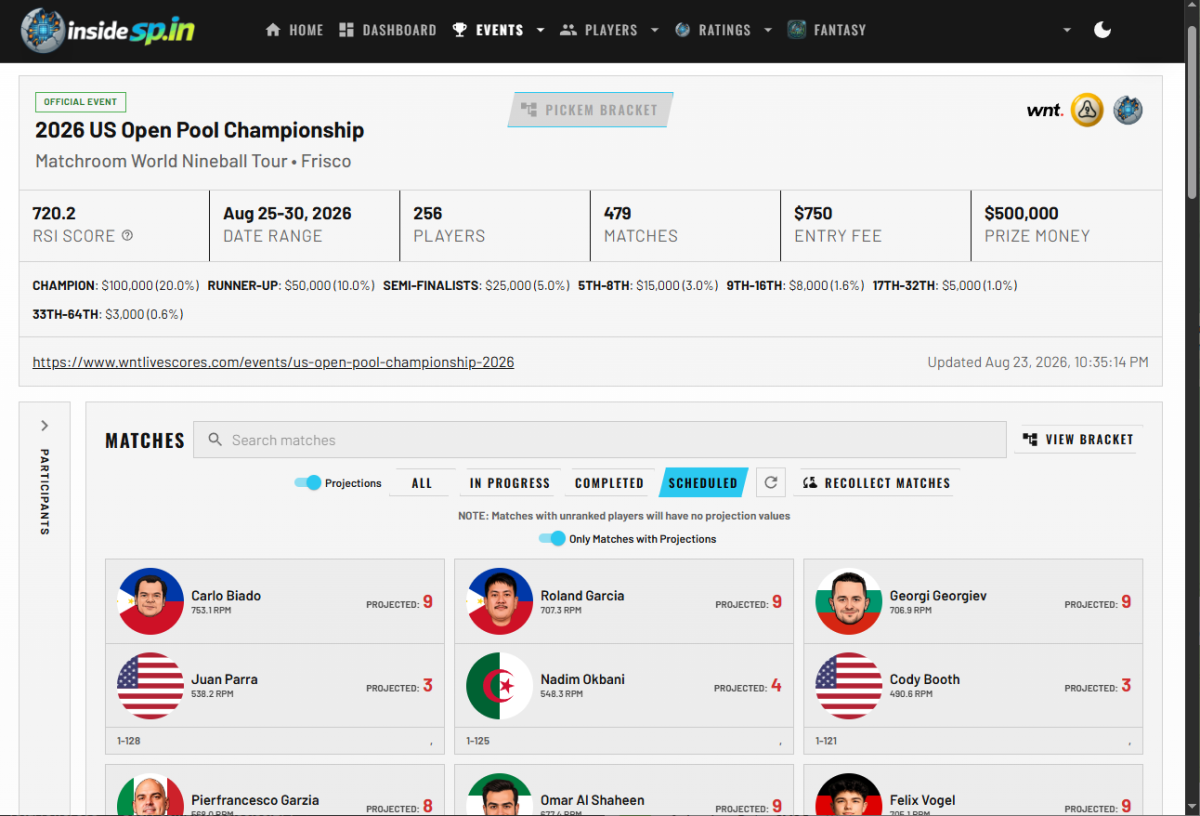Open the wntlivescores.com event link
The height and width of the screenshot is (816, 1200).
coord(273,362)
